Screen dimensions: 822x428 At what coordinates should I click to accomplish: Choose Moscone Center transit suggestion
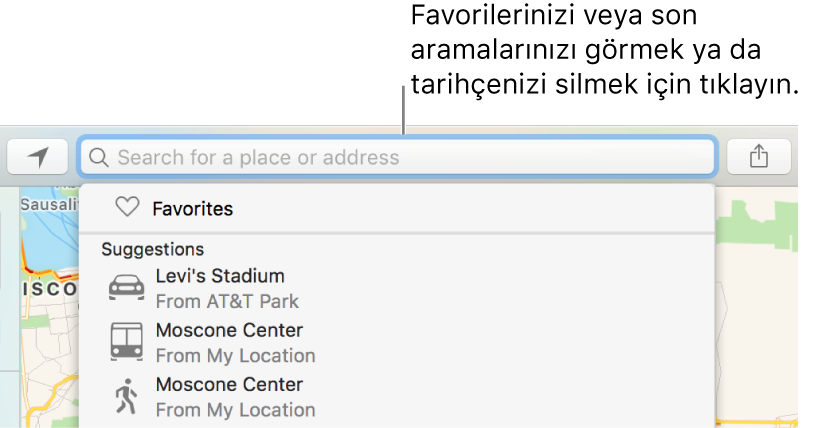(x=397, y=343)
